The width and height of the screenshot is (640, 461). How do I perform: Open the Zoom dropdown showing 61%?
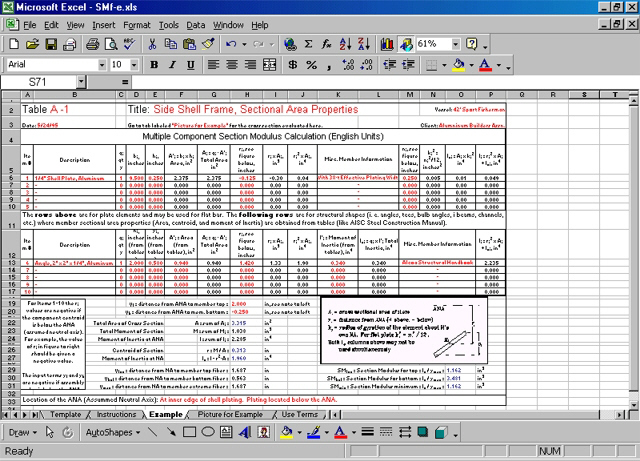coord(456,44)
